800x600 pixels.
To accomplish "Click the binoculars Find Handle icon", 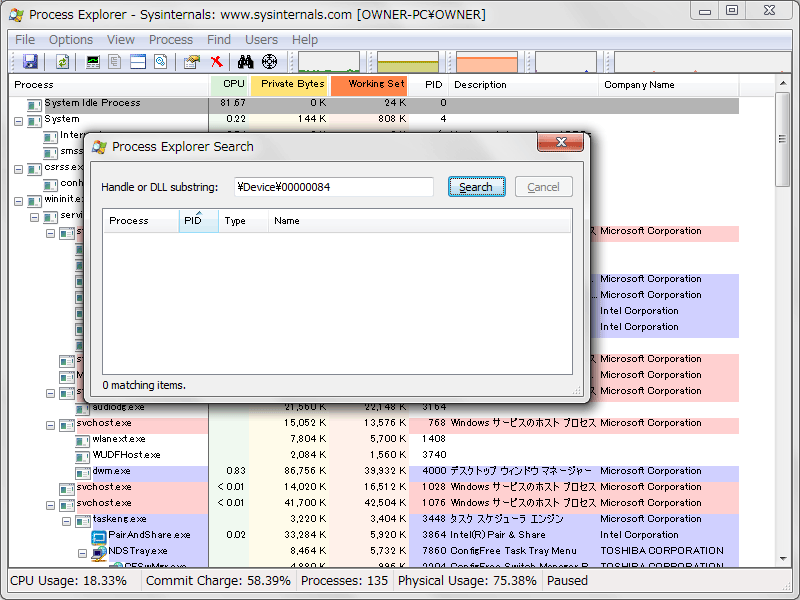I will click(x=245, y=62).
